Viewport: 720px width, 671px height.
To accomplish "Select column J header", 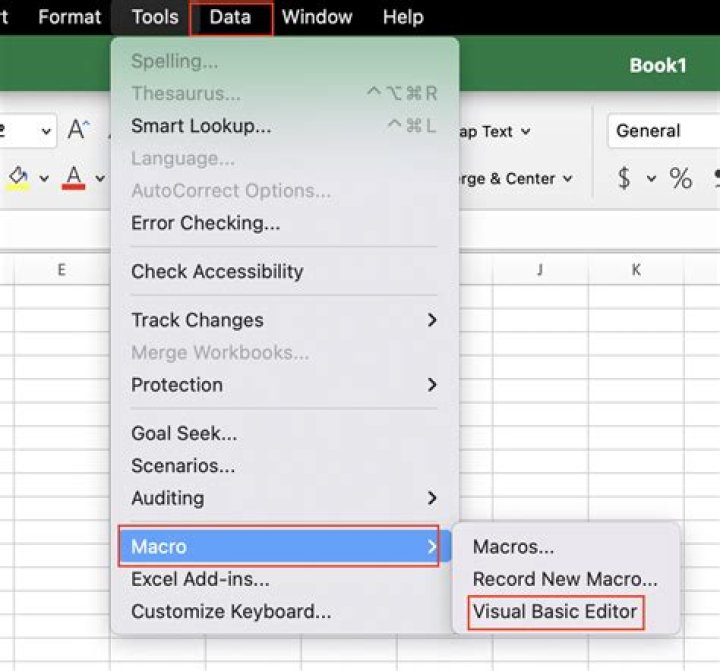I will coord(540,270).
